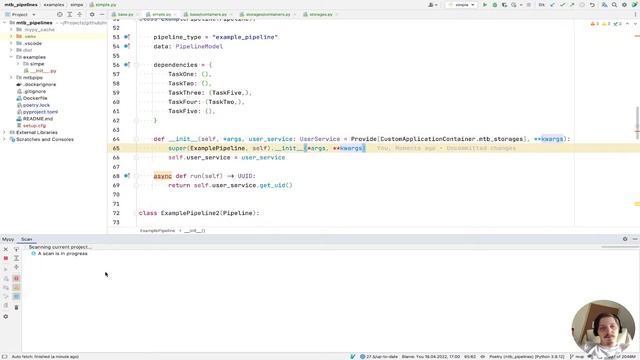Open the translate icon in top toolbar
The width and height of the screenshot is (640, 360).
[x=604, y=5]
